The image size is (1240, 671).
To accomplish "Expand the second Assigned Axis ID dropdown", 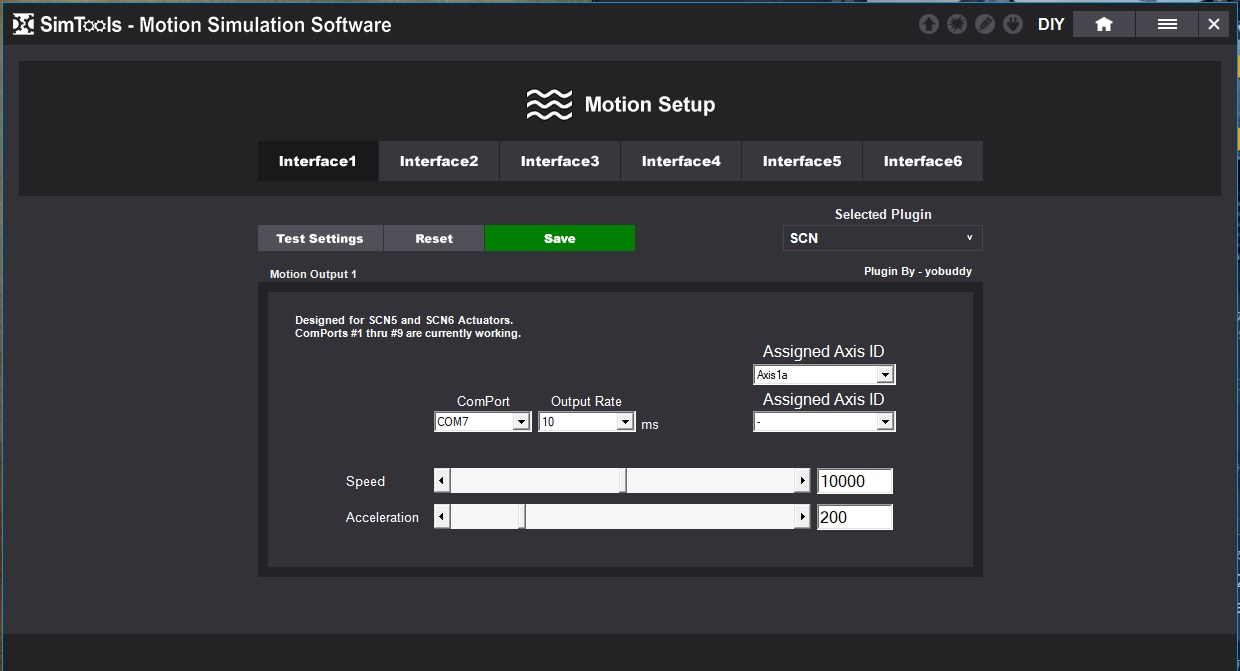I will (x=884, y=422).
